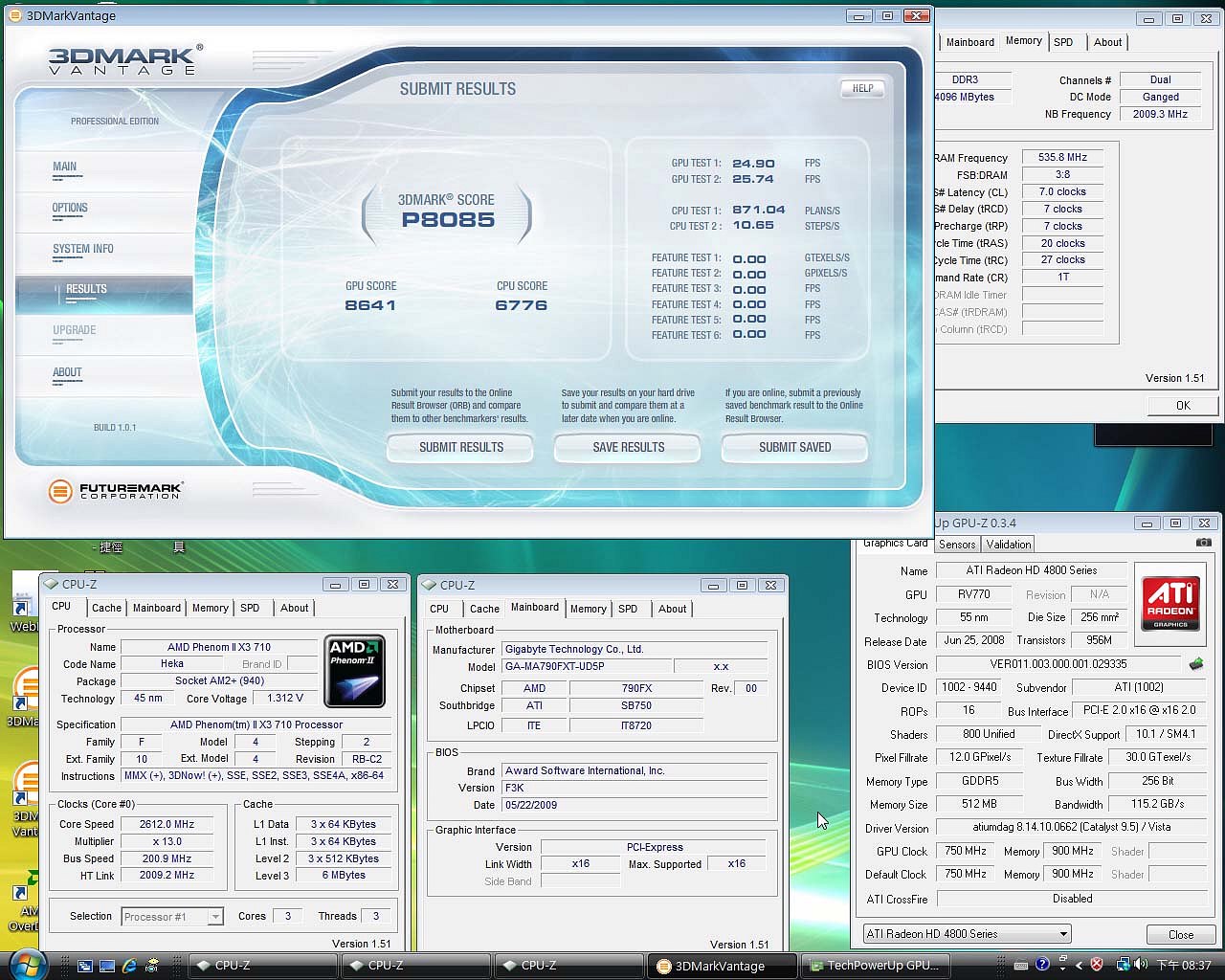Click the ATI Radeon logo in GPU-Z

1171,603
